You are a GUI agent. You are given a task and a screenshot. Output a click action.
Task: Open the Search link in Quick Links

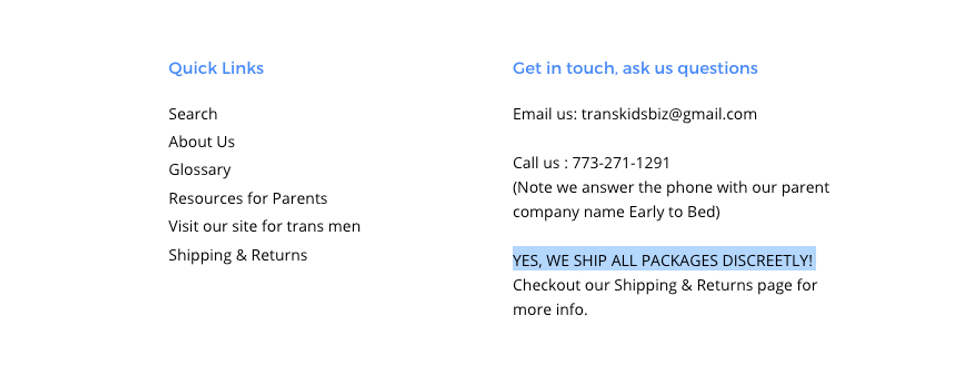tap(192, 114)
